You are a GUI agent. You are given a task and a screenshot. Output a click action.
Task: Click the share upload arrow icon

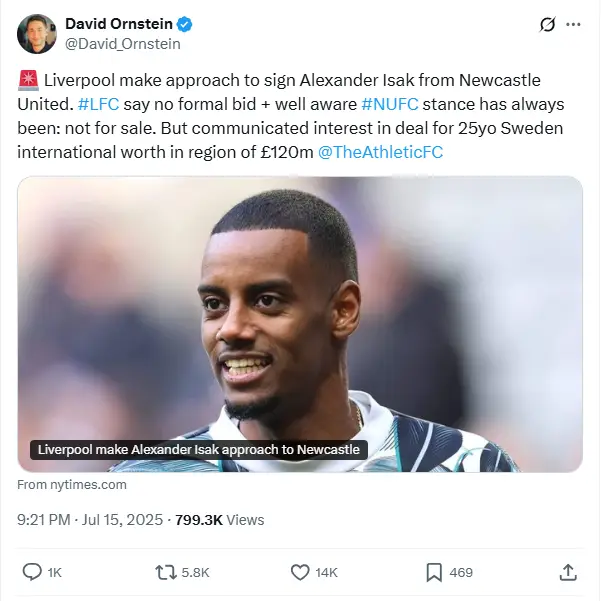(x=568, y=572)
